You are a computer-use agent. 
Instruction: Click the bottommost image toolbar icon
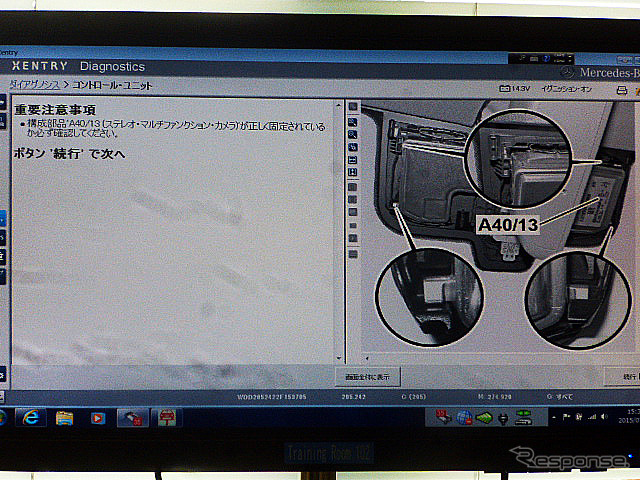click(x=353, y=254)
